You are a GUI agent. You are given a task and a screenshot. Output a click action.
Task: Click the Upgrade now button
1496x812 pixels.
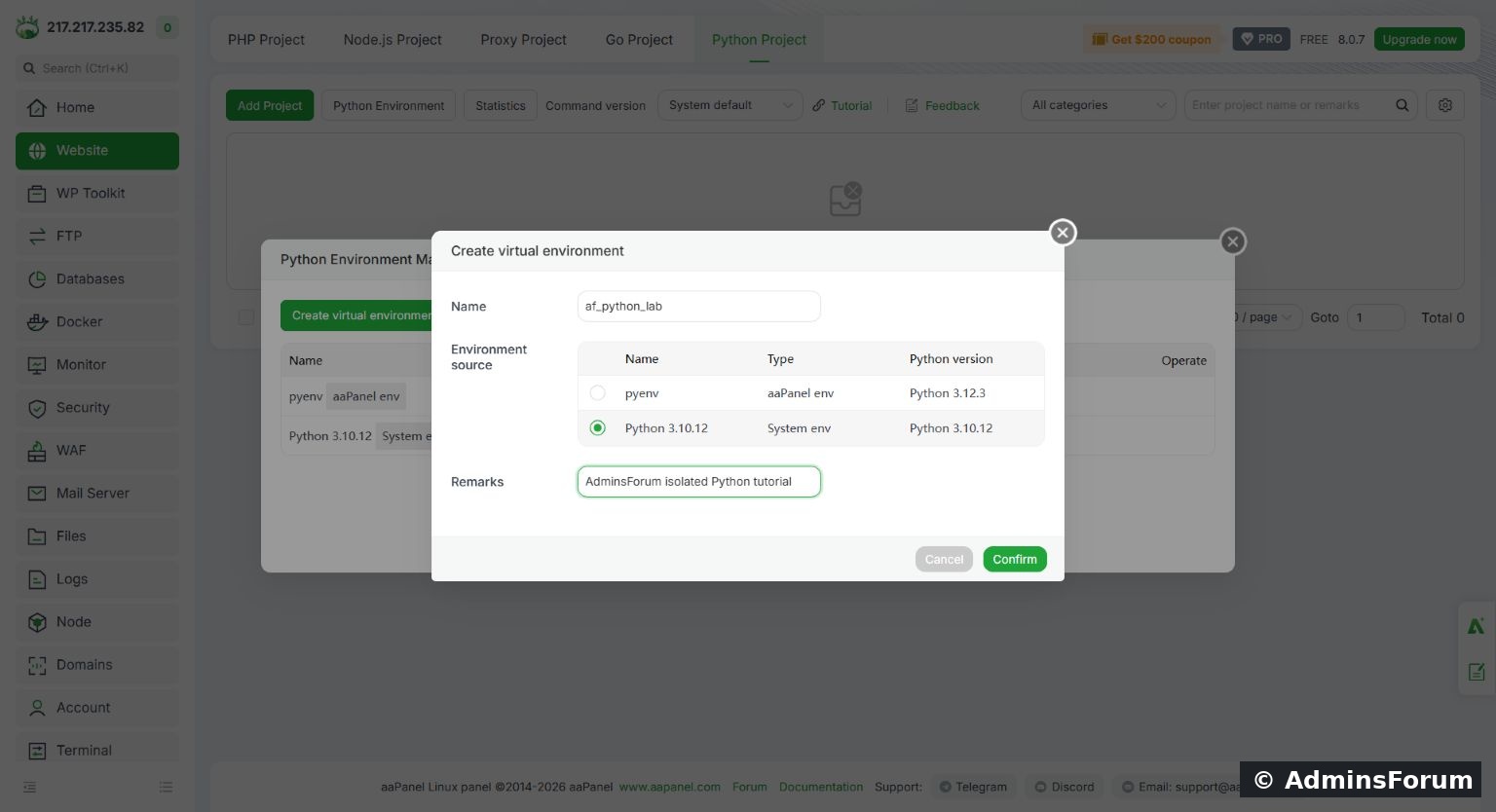(1419, 39)
